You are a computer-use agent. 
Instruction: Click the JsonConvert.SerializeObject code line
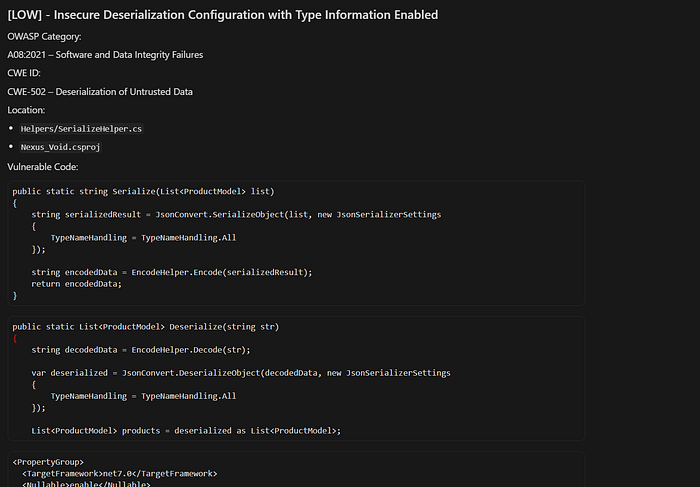(x=236, y=215)
